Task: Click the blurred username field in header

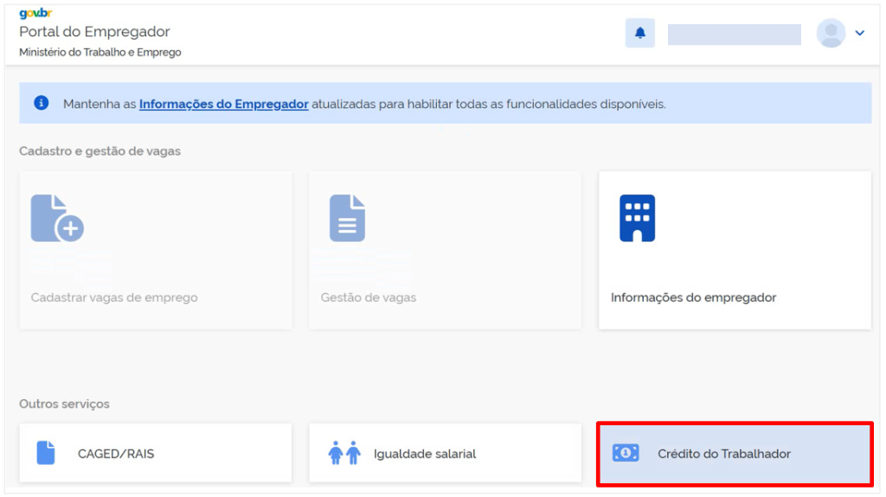Action: pyautogui.click(x=734, y=34)
